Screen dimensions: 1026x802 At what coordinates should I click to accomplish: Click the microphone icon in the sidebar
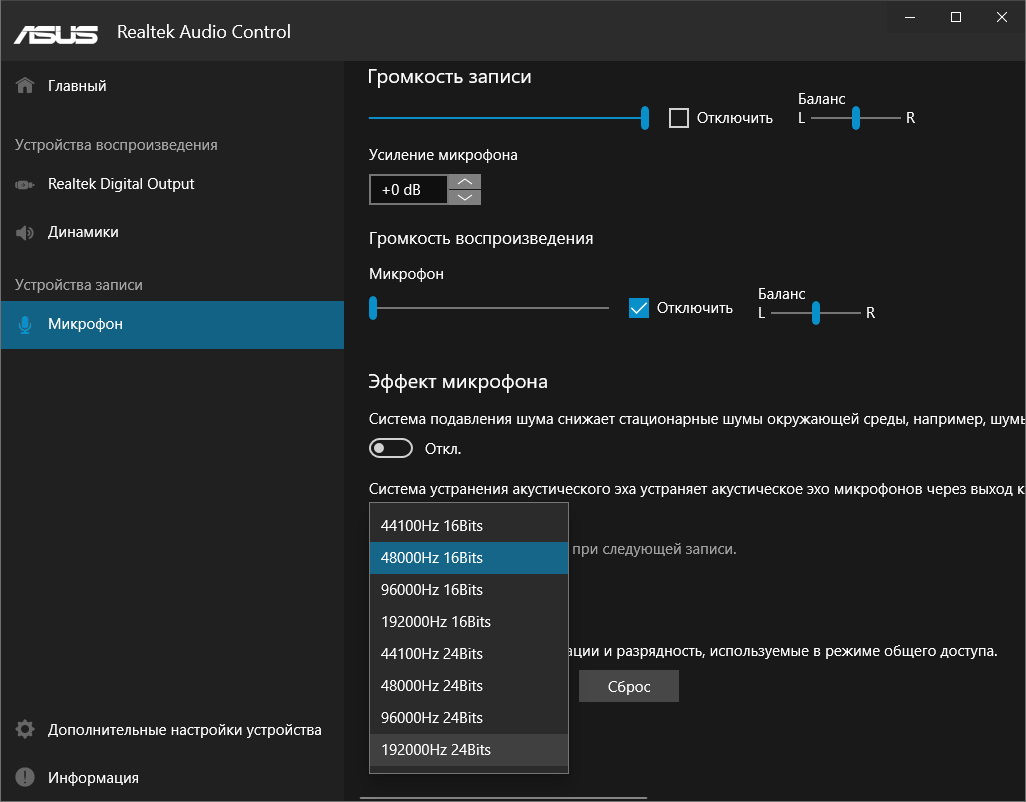point(26,325)
